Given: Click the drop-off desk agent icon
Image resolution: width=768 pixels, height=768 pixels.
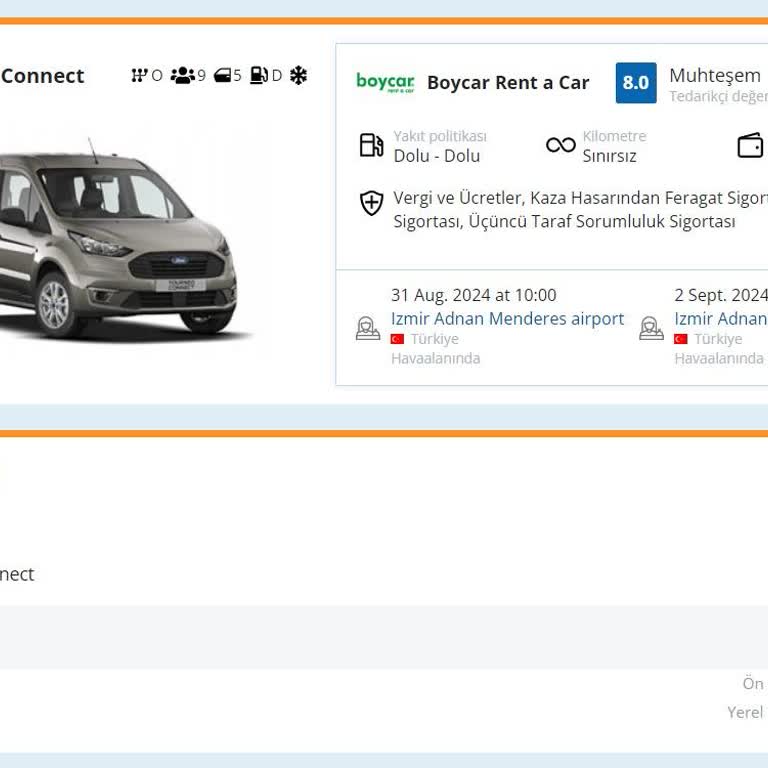Looking at the screenshot, I should (651, 328).
